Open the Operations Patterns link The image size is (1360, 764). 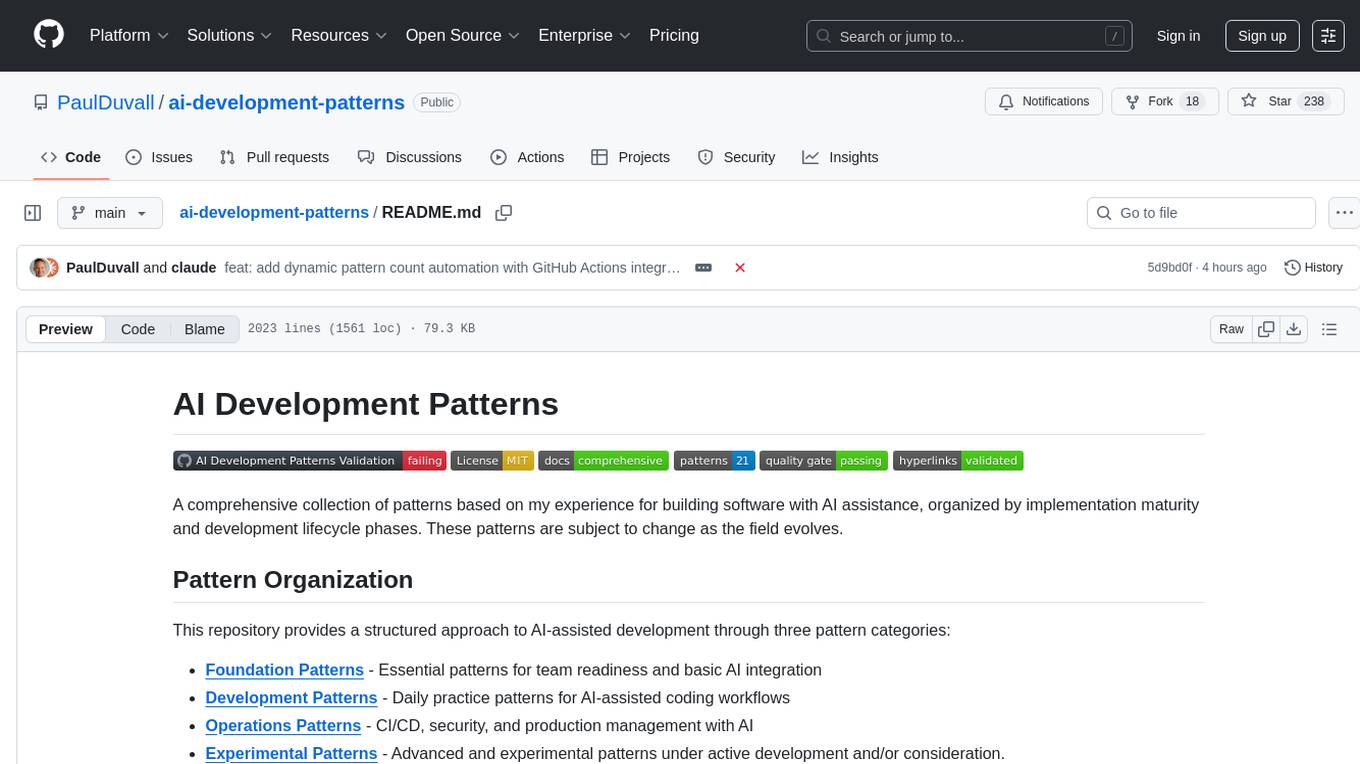pyautogui.click(x=283, y=726)
